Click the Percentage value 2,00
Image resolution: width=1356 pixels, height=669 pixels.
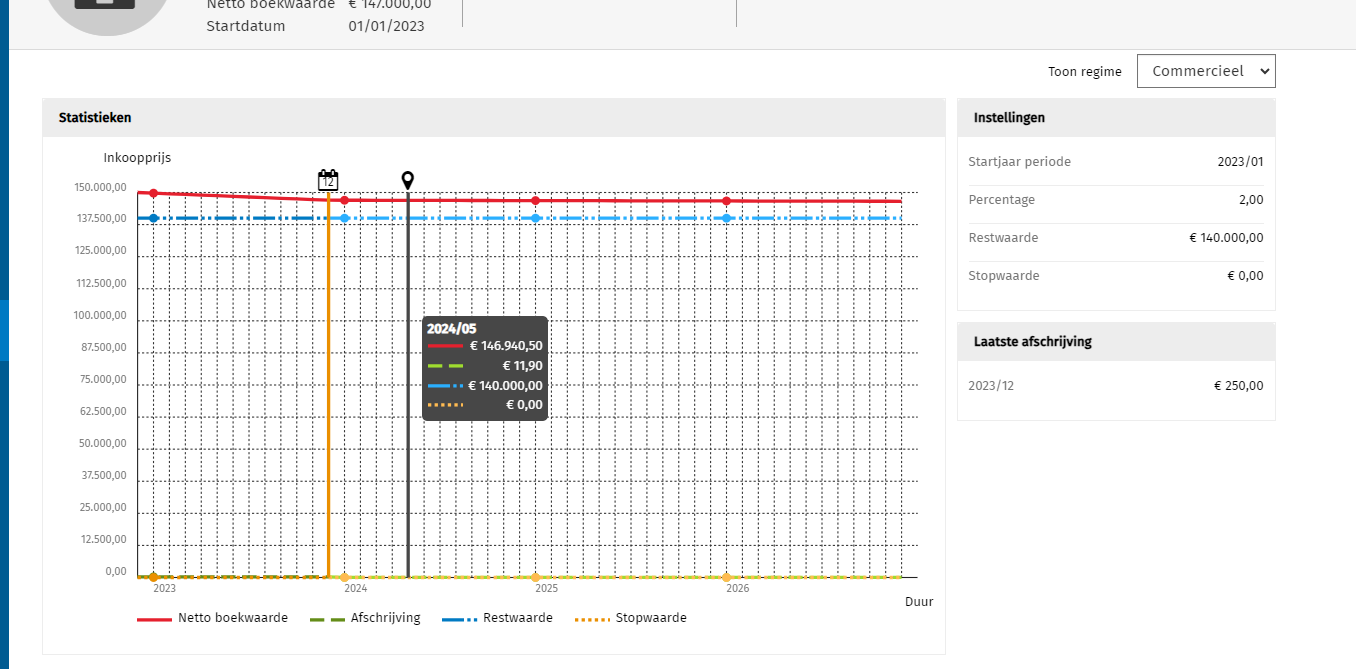pos(1250,200)
